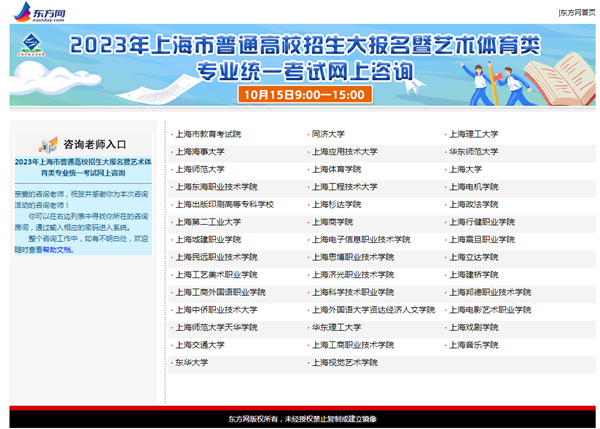This screenshot has width=600, height=429.
Task: Open the 帮助文档 help link
Action: point(57,250)
